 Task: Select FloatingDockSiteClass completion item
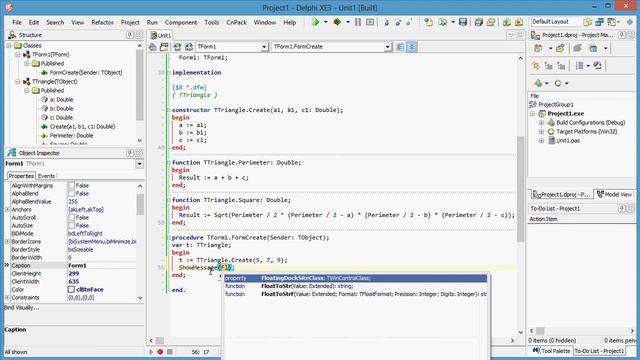355,278
